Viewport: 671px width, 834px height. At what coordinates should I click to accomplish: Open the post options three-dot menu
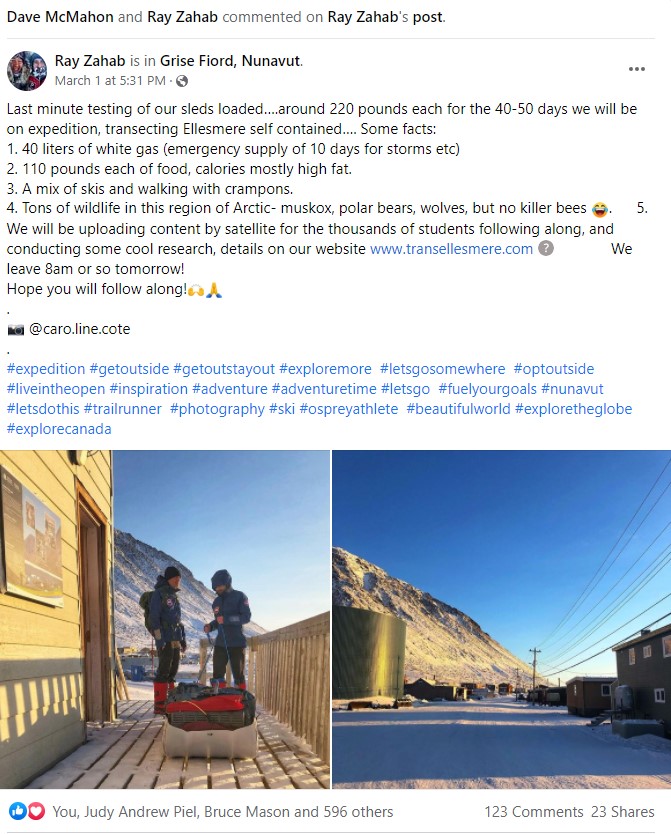[636, 69]
